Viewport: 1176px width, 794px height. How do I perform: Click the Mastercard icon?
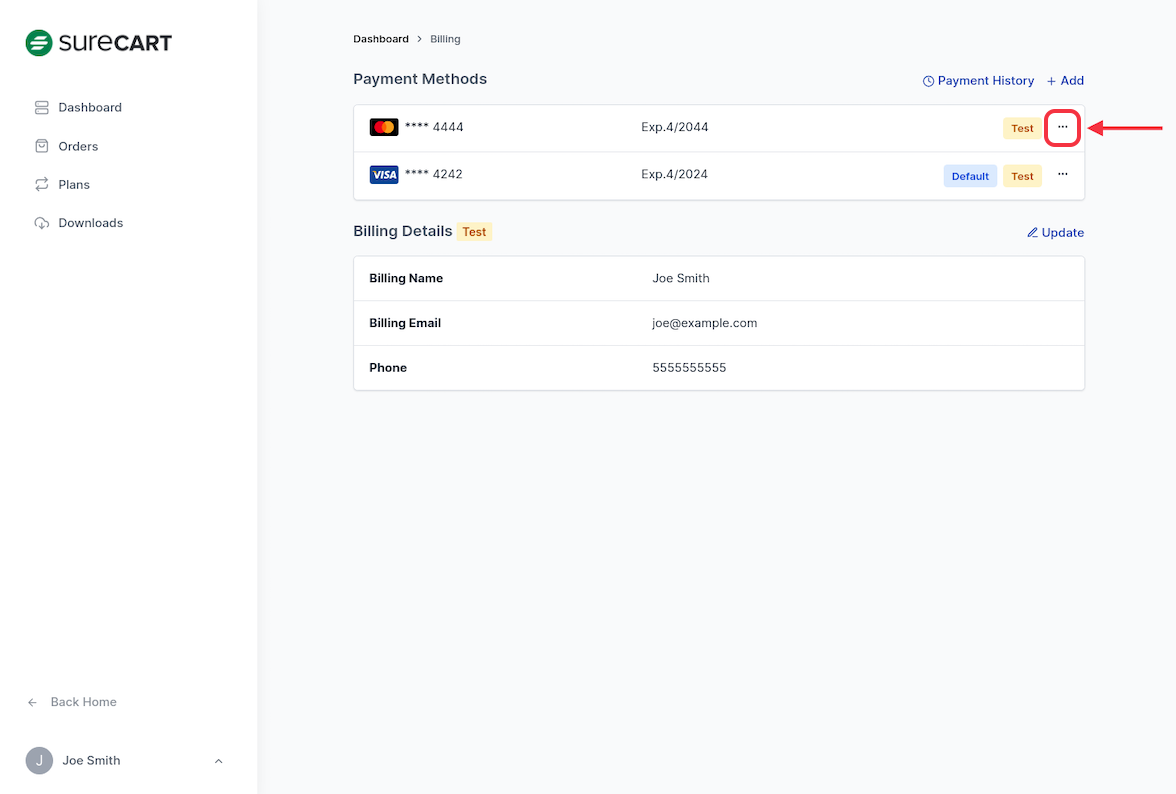click(x=384, y=128)
